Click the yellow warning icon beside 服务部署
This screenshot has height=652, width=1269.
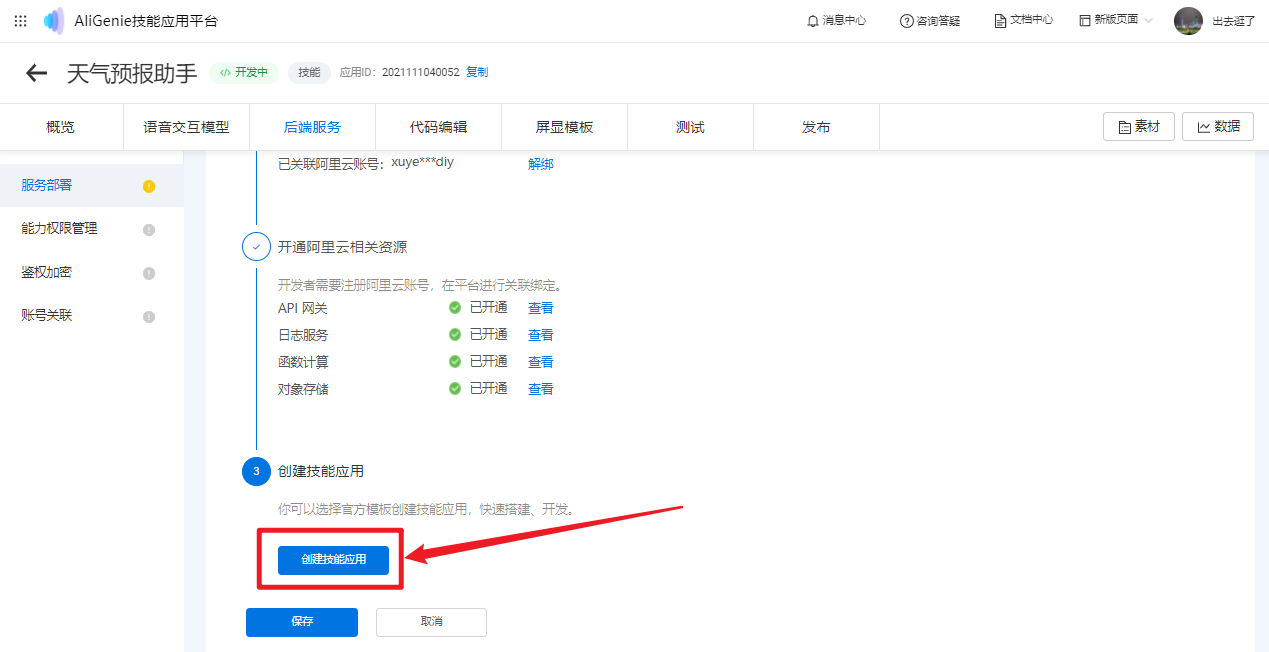click(x=149, y=186)
